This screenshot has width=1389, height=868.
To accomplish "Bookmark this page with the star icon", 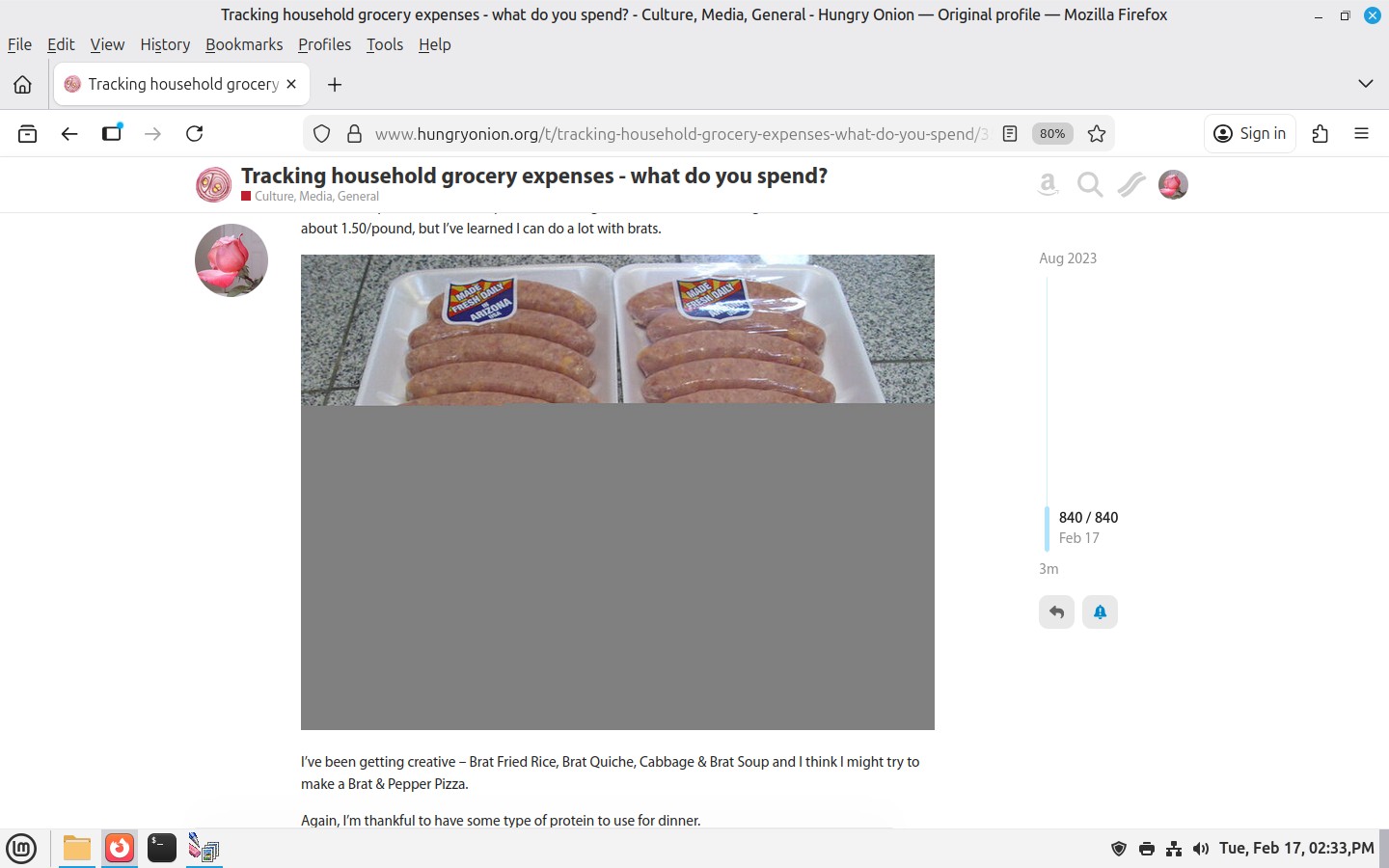I will 1097,134.
